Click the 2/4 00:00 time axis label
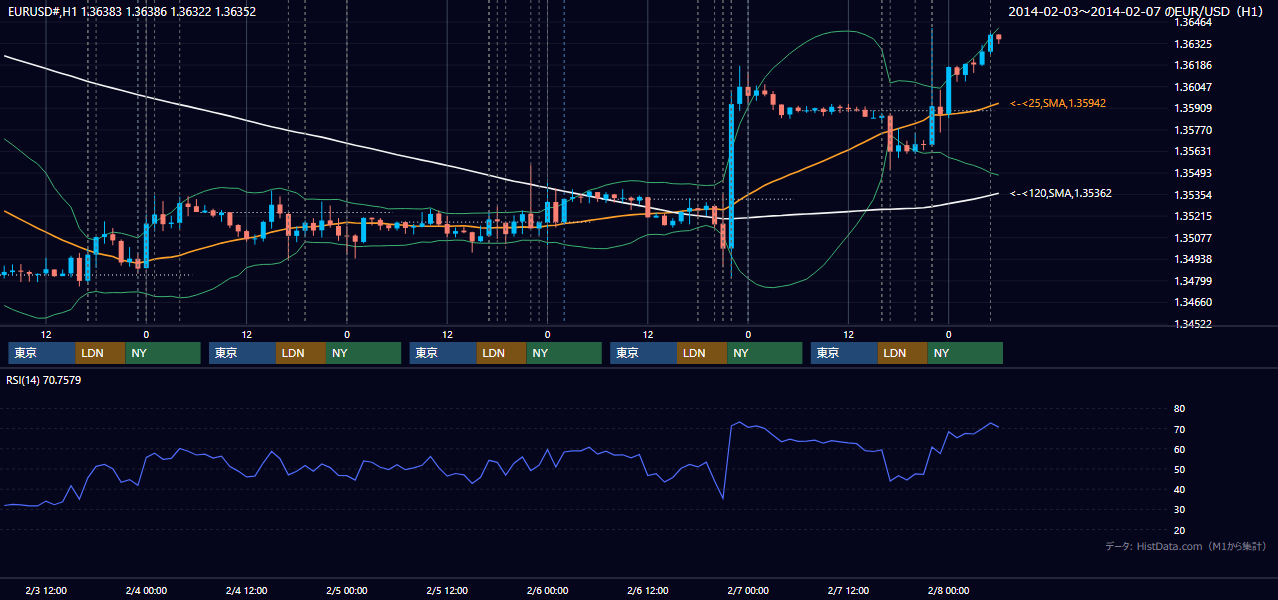 point(146,591)
